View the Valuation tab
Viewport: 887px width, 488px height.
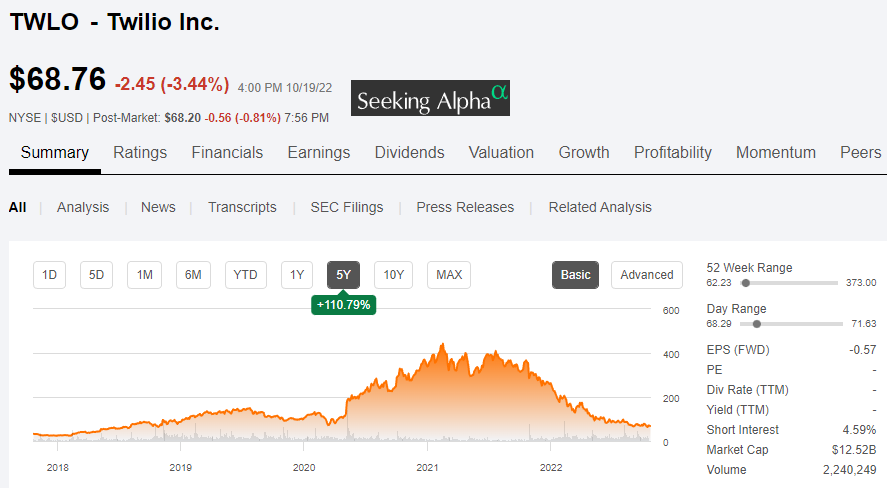point(501,153)
